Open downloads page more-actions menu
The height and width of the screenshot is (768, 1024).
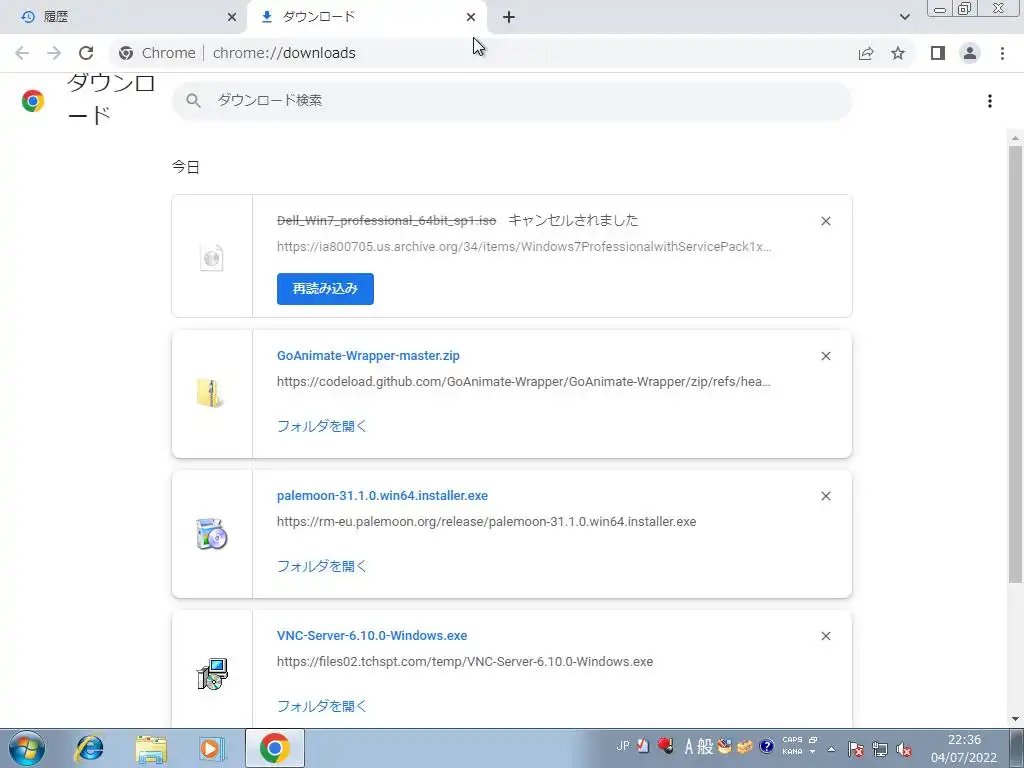990,101
